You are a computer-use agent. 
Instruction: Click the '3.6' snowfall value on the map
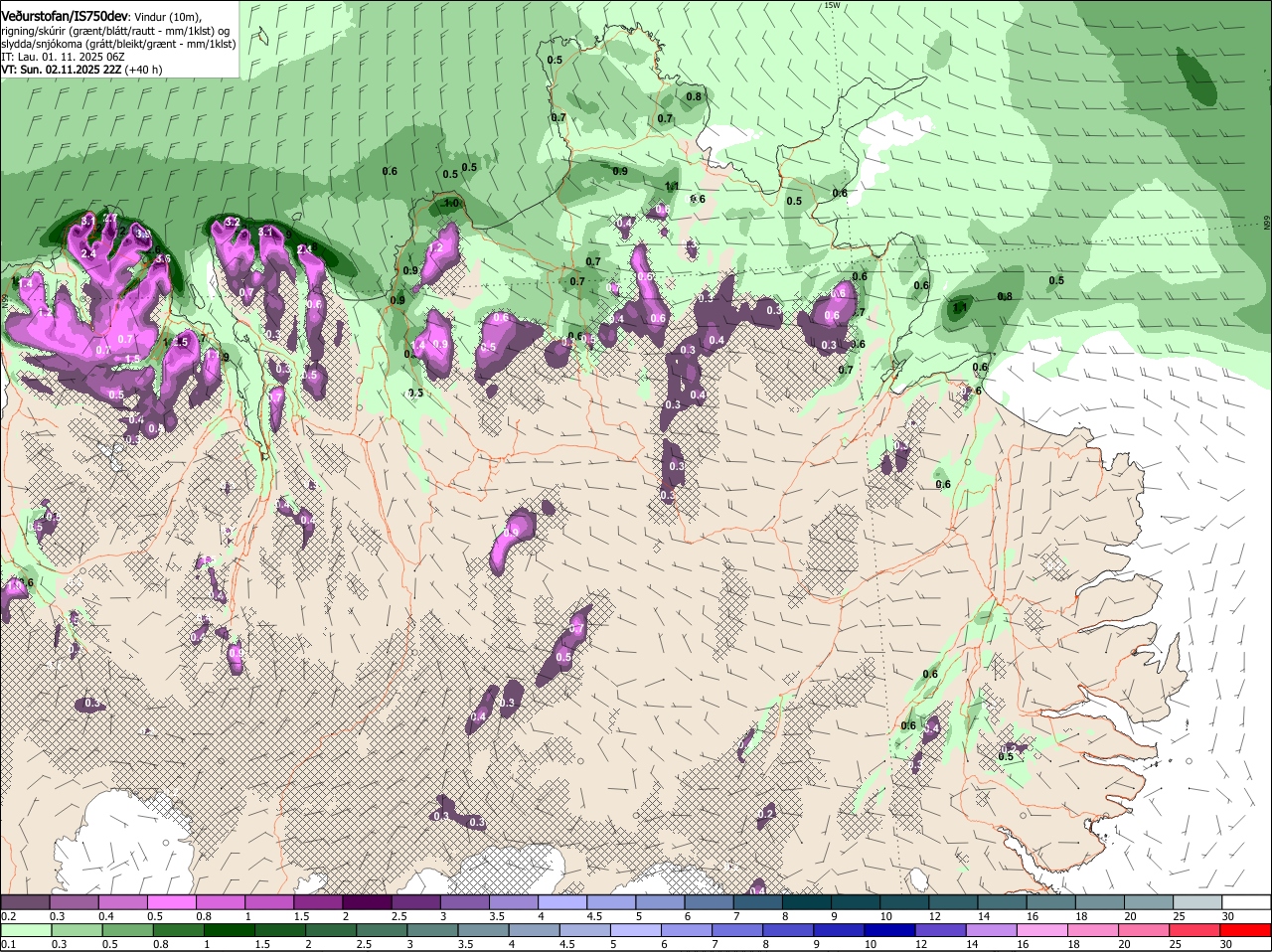[x=164, y=258]
